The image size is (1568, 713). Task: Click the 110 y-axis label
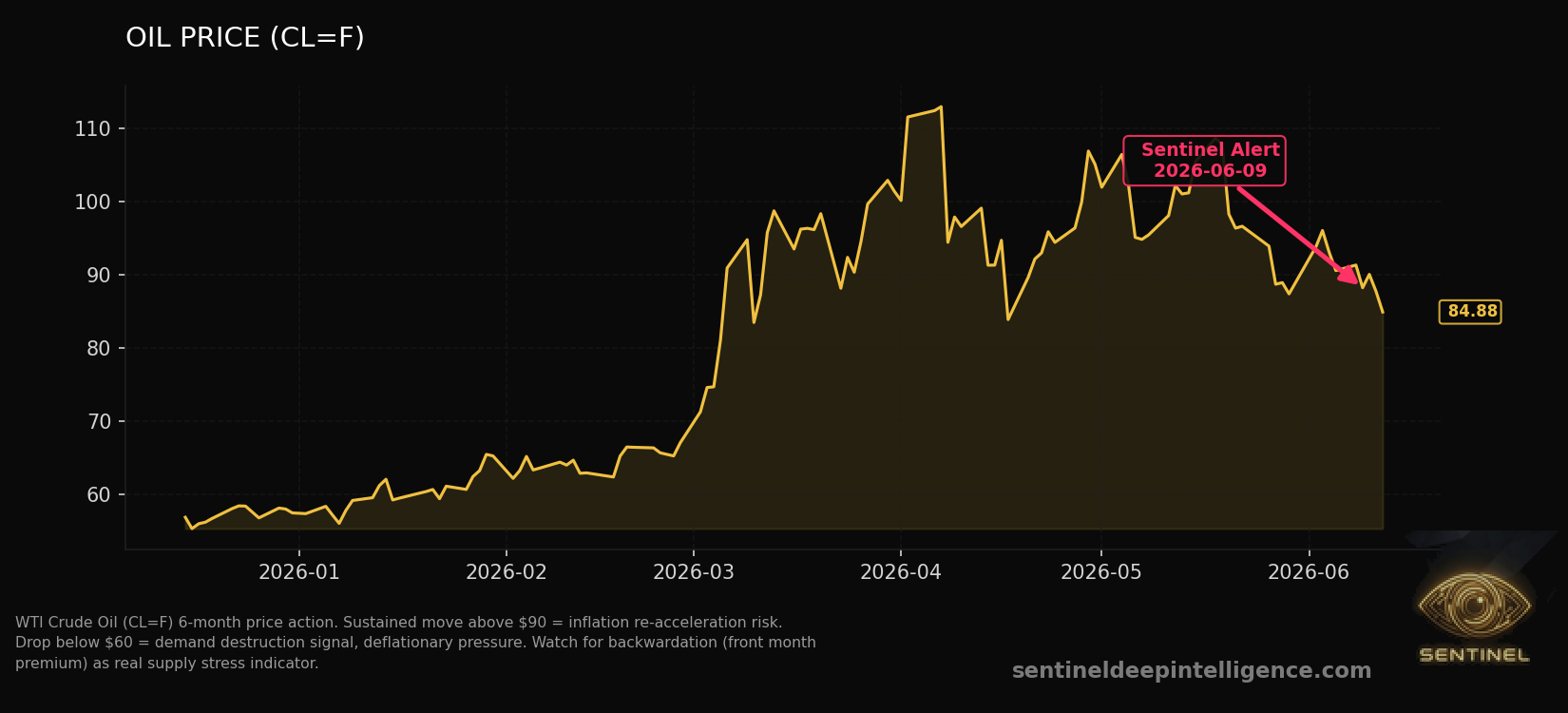(92, 129)
